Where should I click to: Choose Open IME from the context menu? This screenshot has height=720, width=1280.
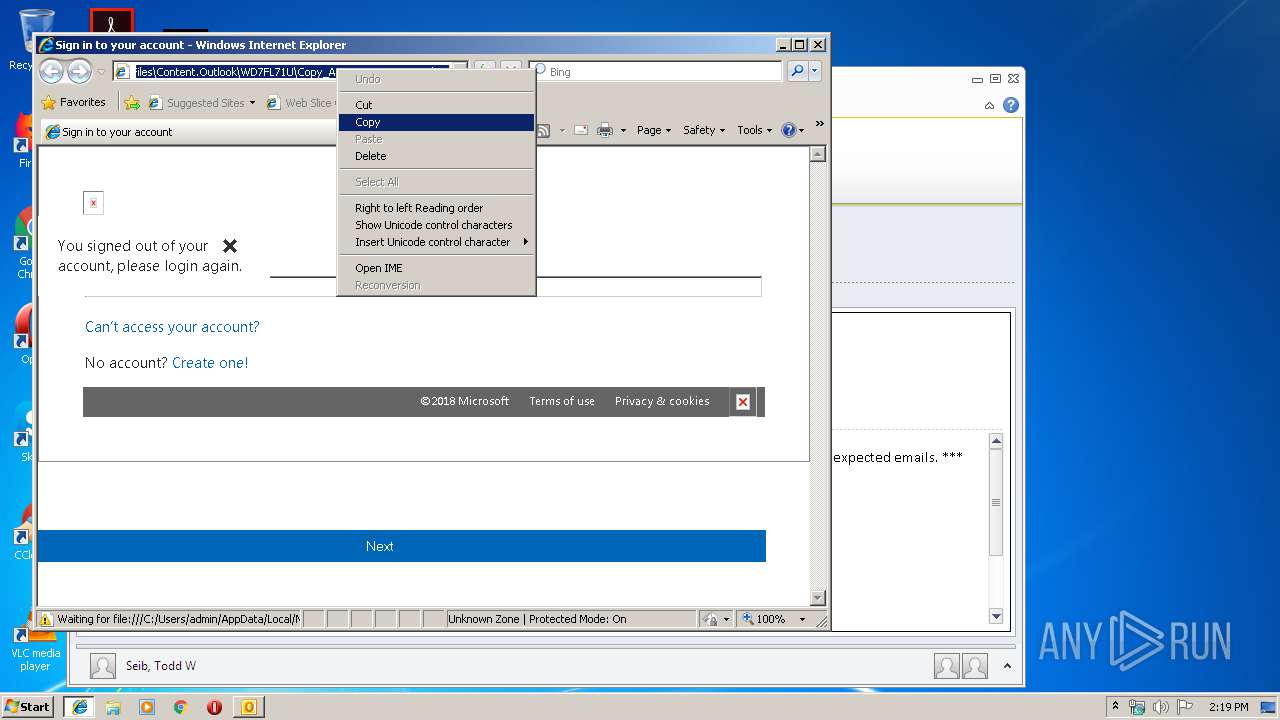436,268
